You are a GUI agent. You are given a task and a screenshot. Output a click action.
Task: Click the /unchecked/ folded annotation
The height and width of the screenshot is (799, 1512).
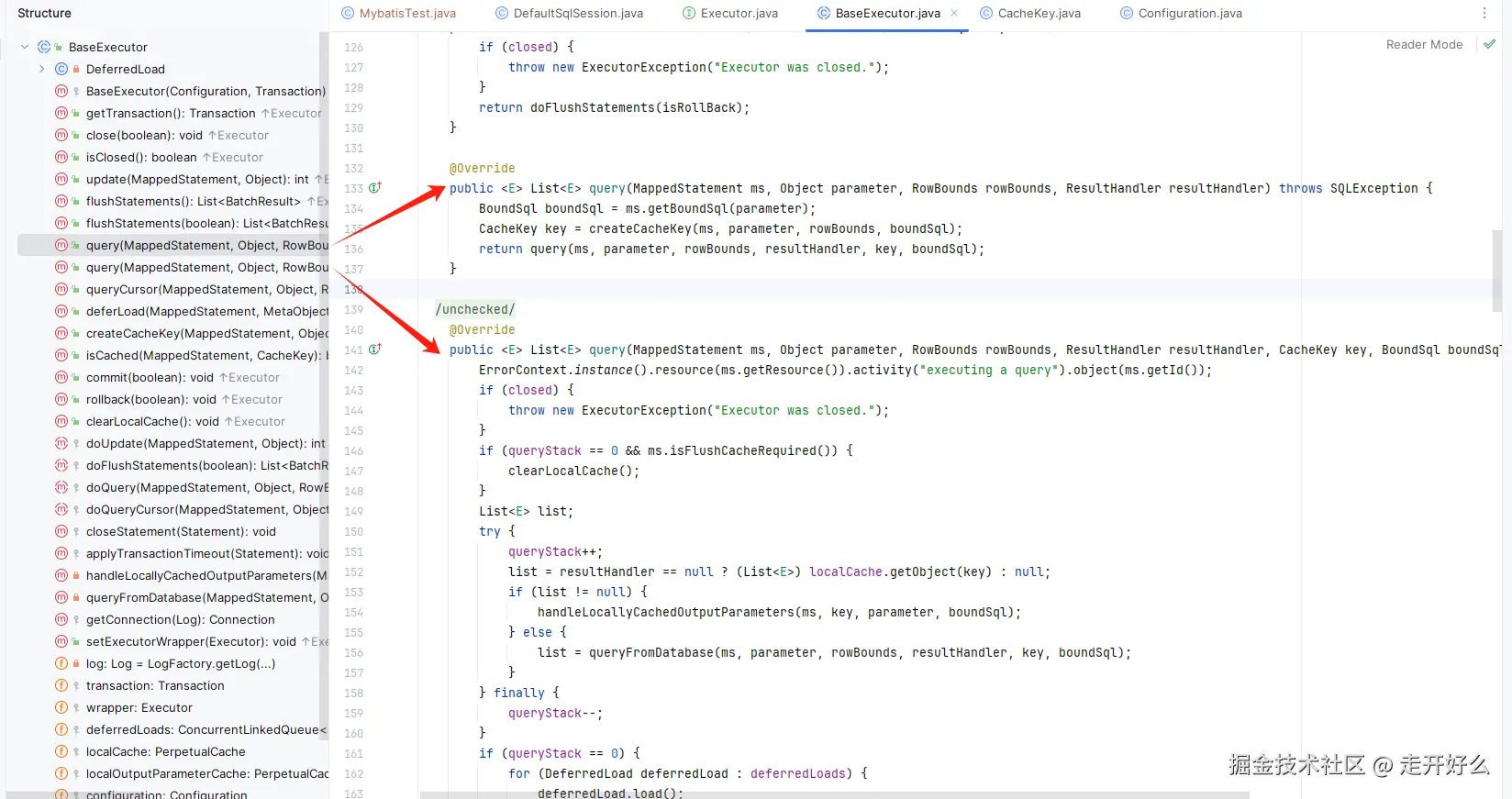(474, 309)
